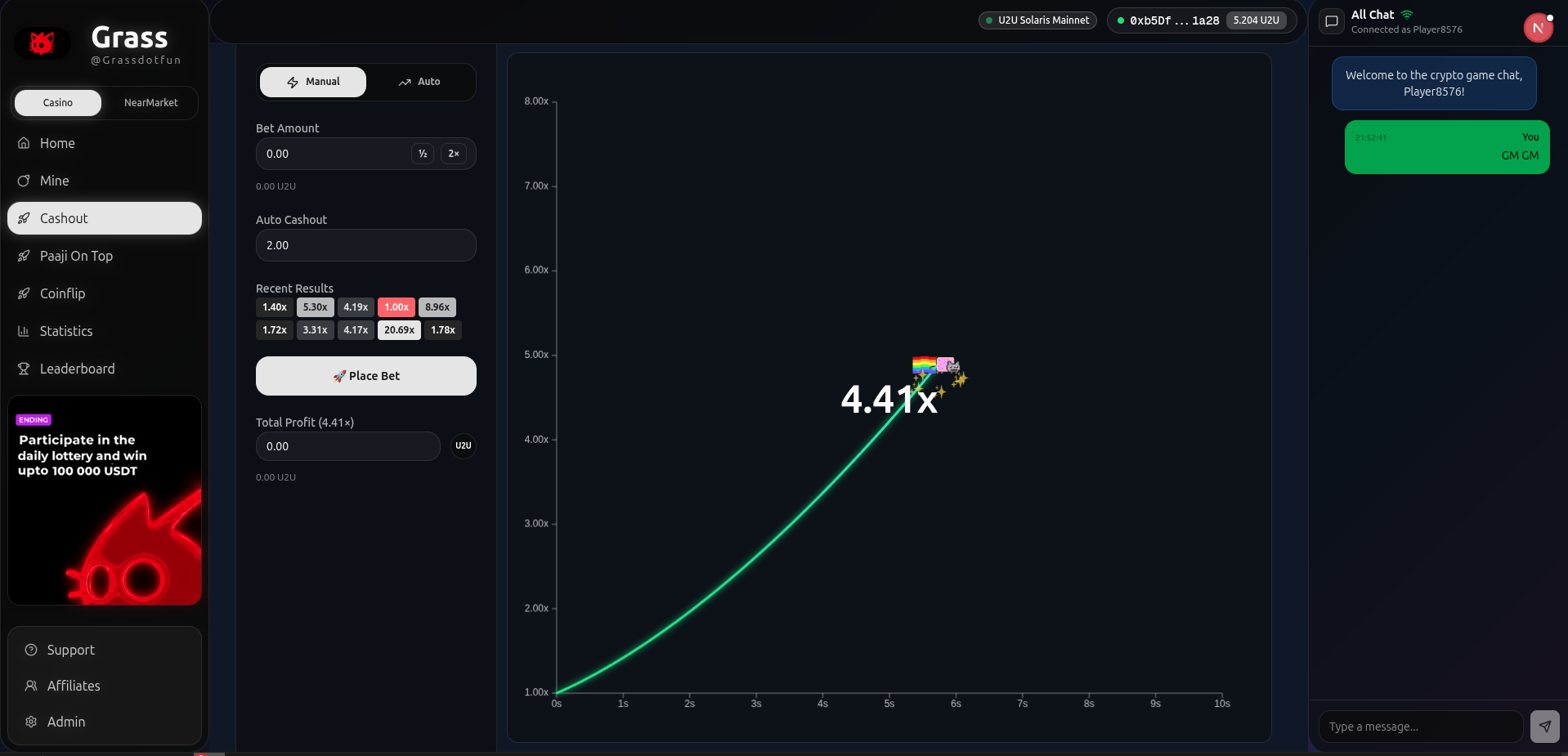Switch to Auto betting mode
The height and width of the screenshot is (756, 1568).
pyautogui.click(x=419, y=82)
